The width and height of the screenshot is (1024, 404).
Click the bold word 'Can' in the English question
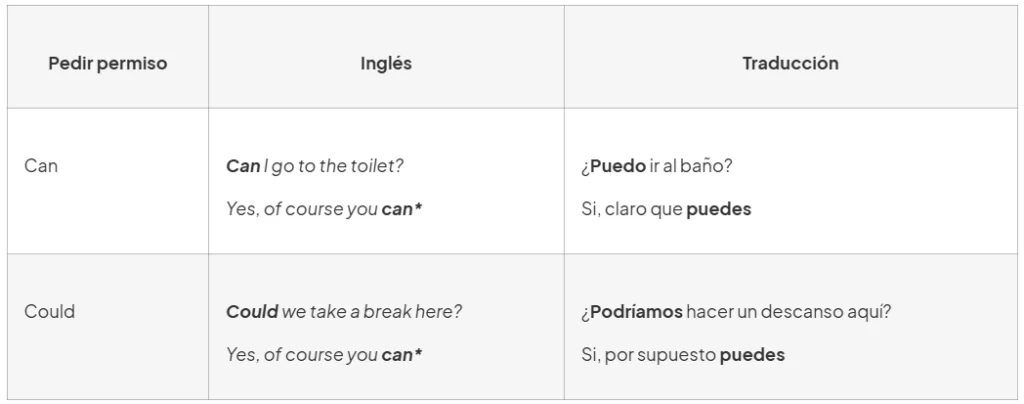click(x=243, y=166)
